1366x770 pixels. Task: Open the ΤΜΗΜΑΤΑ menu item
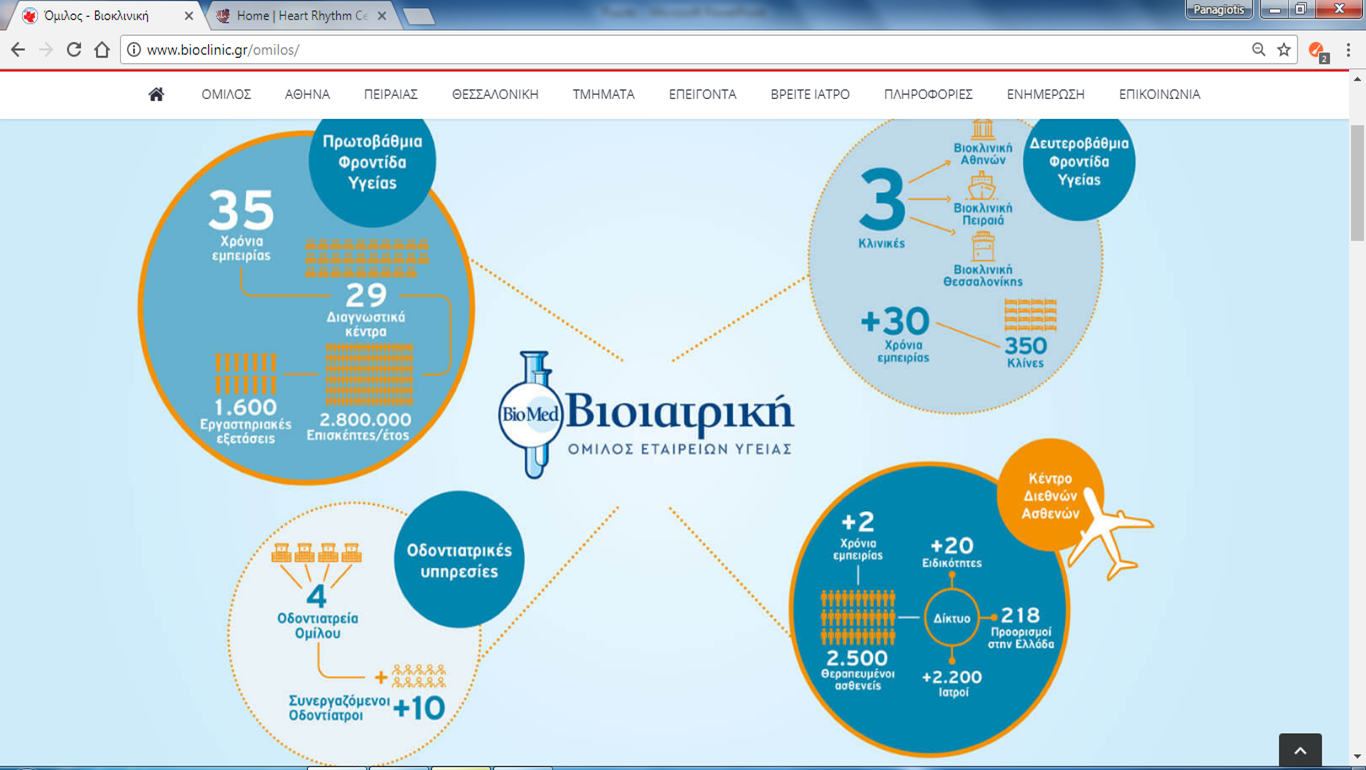pos(603,94)
